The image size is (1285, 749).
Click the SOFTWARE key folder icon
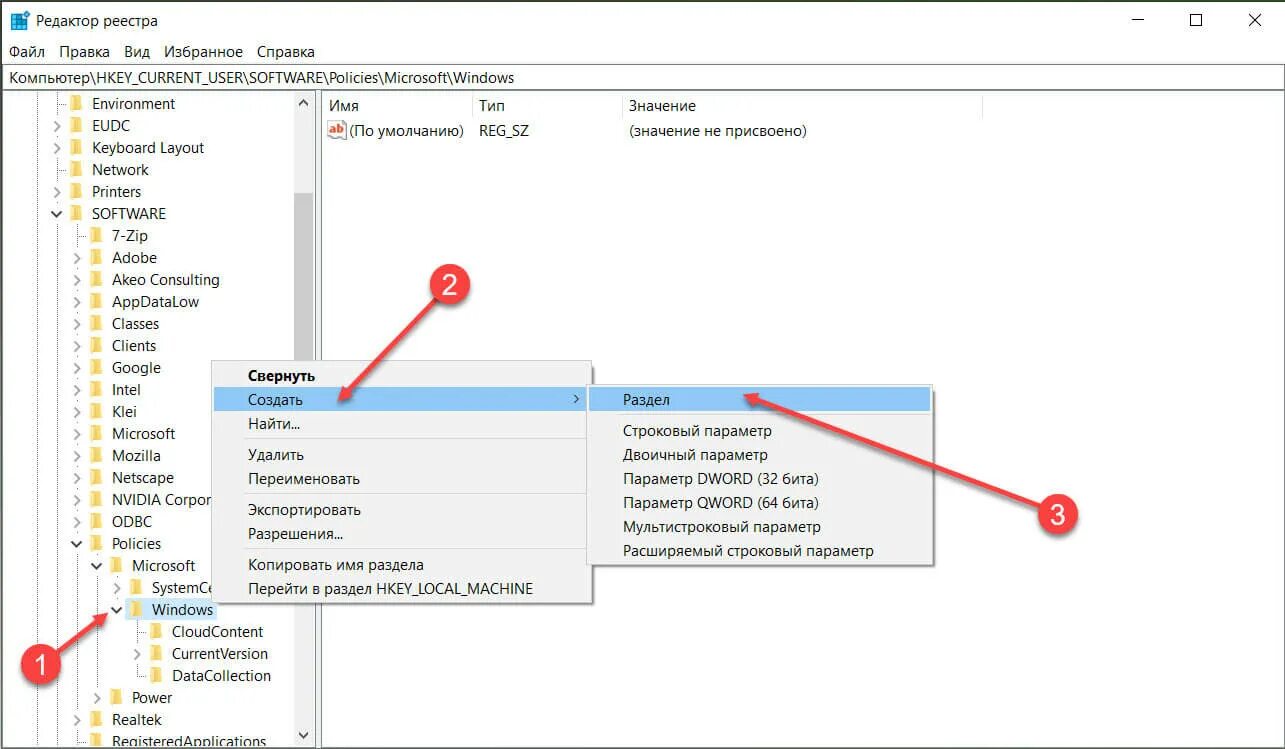click(76, 214)
